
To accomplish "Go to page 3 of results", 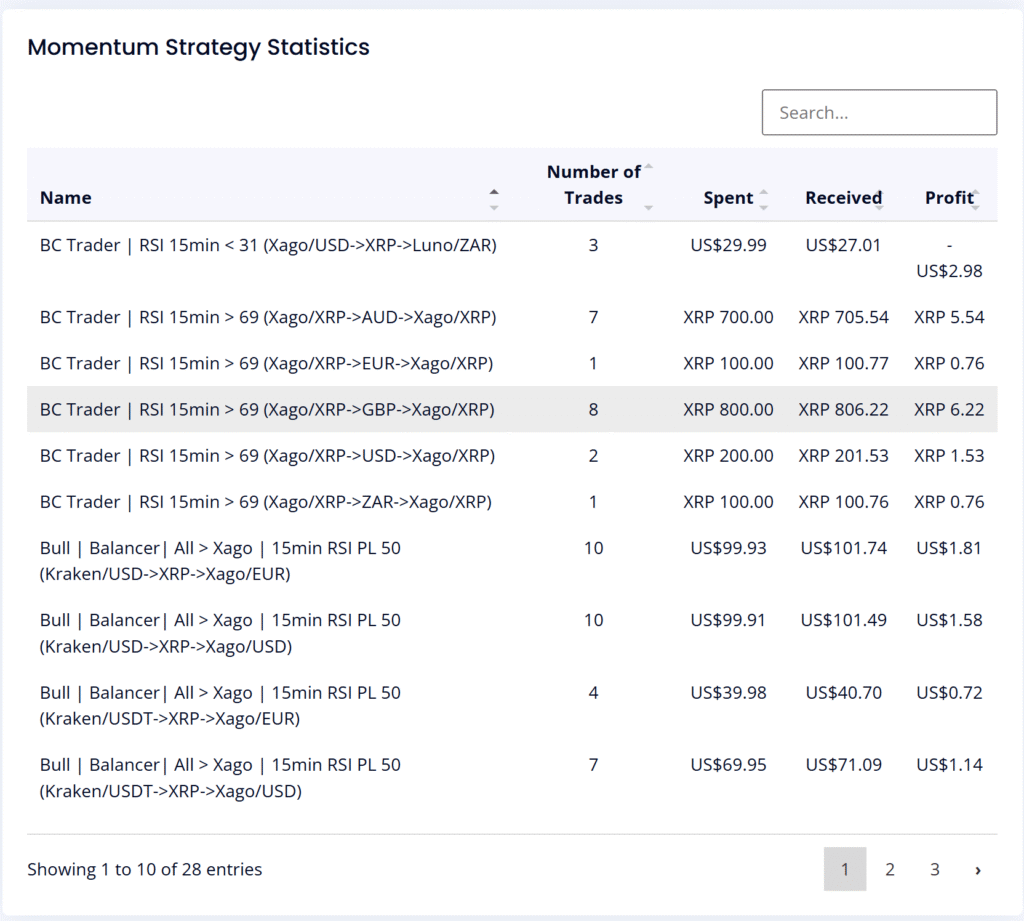I will (x=934, y=869).
